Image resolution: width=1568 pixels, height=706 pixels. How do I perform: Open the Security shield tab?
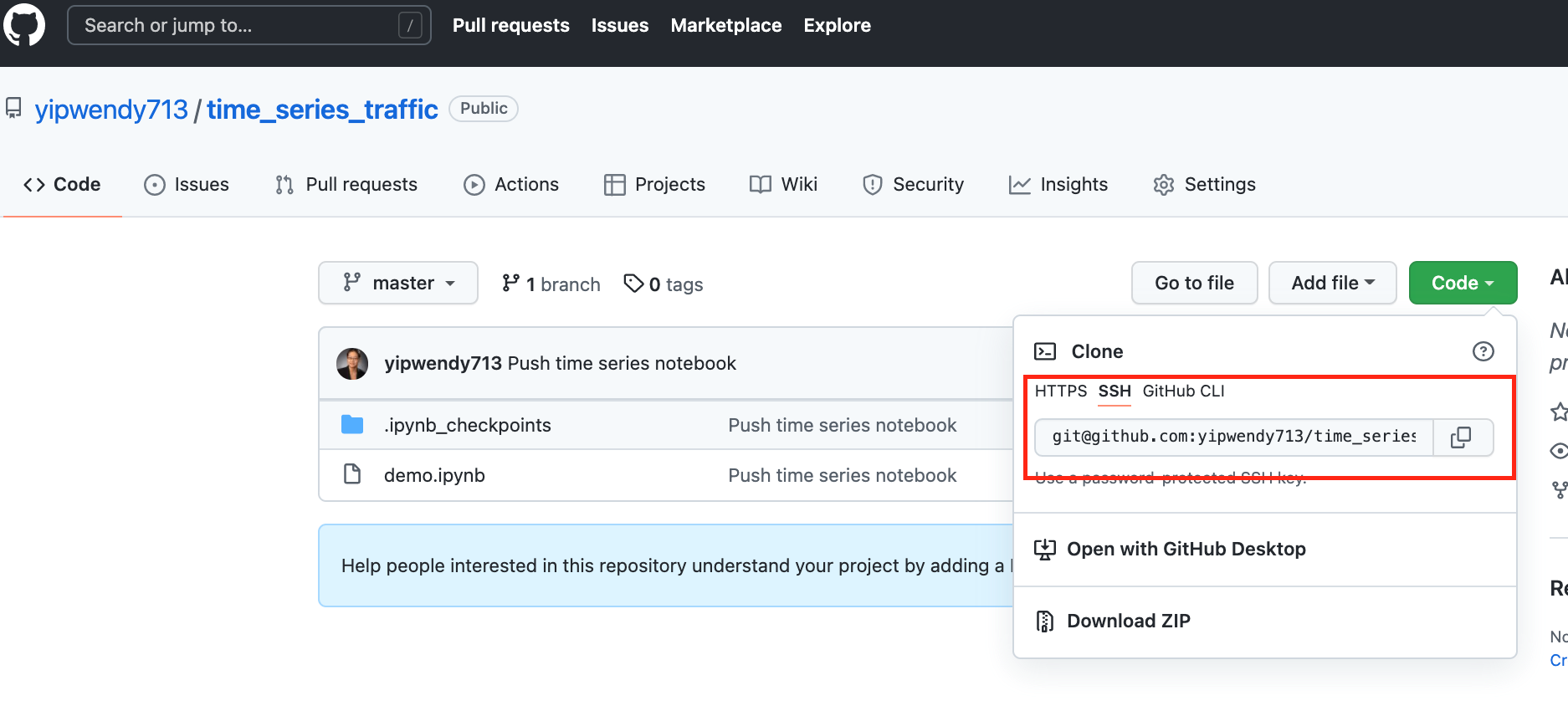click(913, 184)
